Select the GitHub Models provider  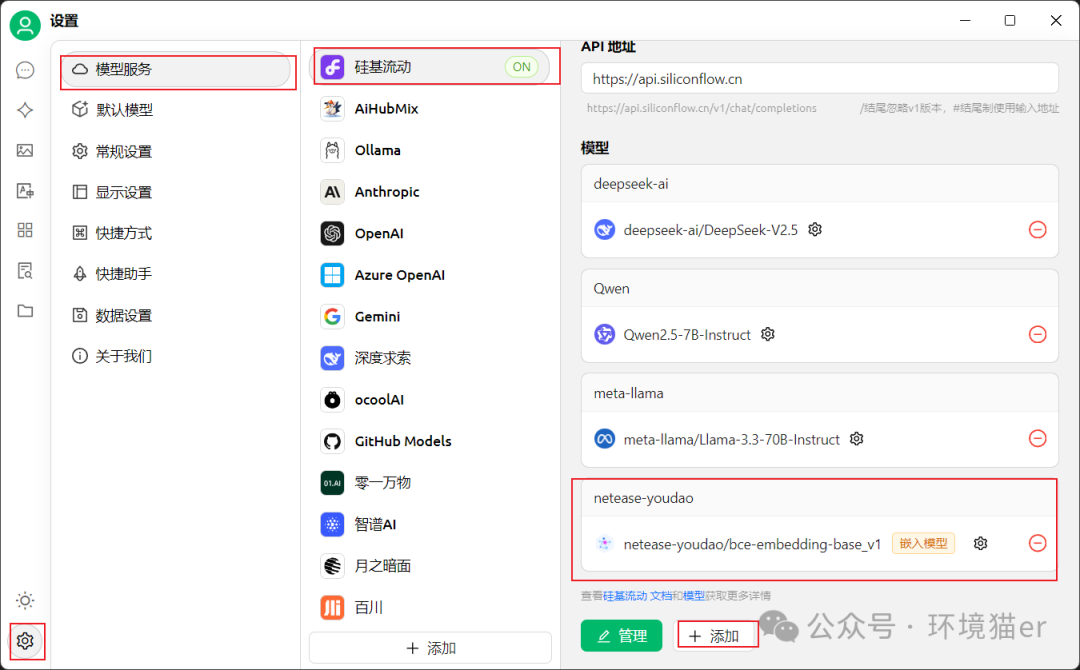430,441
